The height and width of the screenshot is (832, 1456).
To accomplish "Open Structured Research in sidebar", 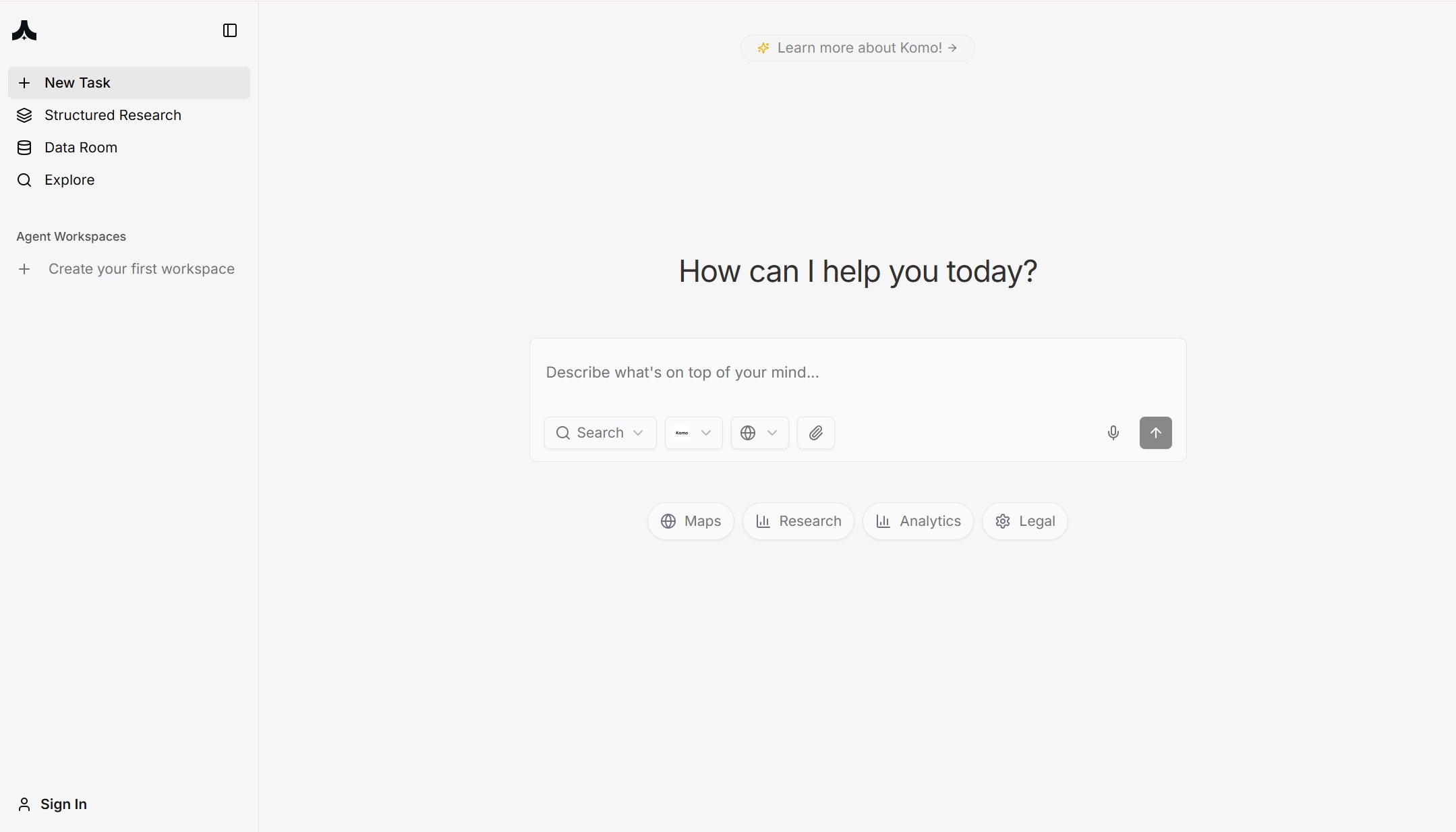I will tap(113, 115).
